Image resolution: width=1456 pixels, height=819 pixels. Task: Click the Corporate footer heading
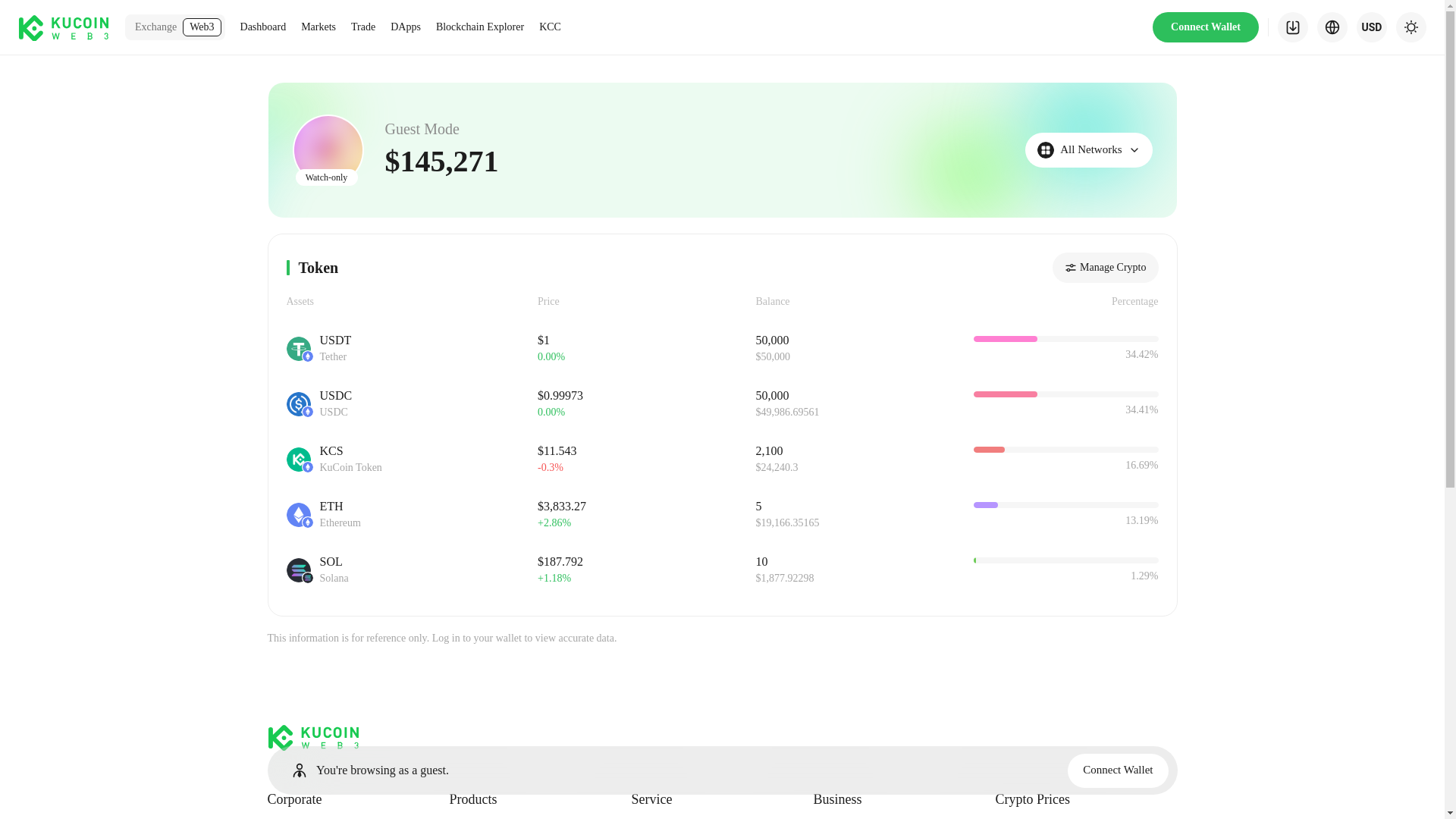click(294, 799)
